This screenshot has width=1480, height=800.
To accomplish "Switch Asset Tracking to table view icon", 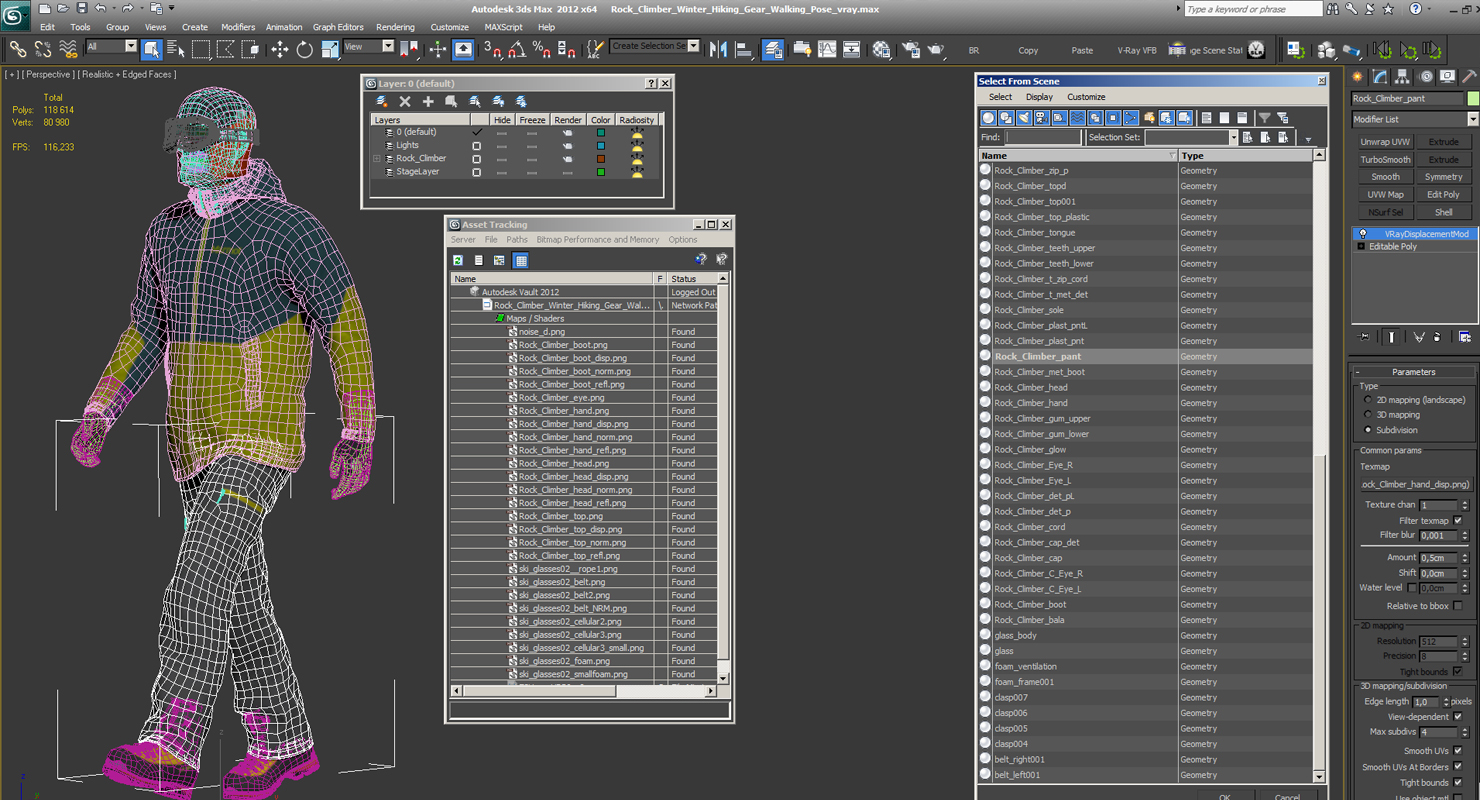I will [520, 260].
